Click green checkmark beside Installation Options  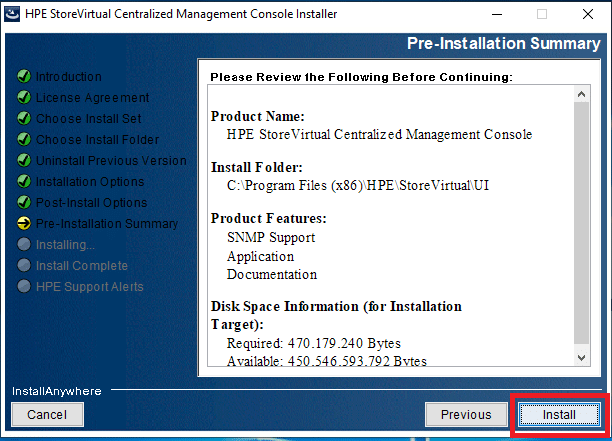coord(24,181)
